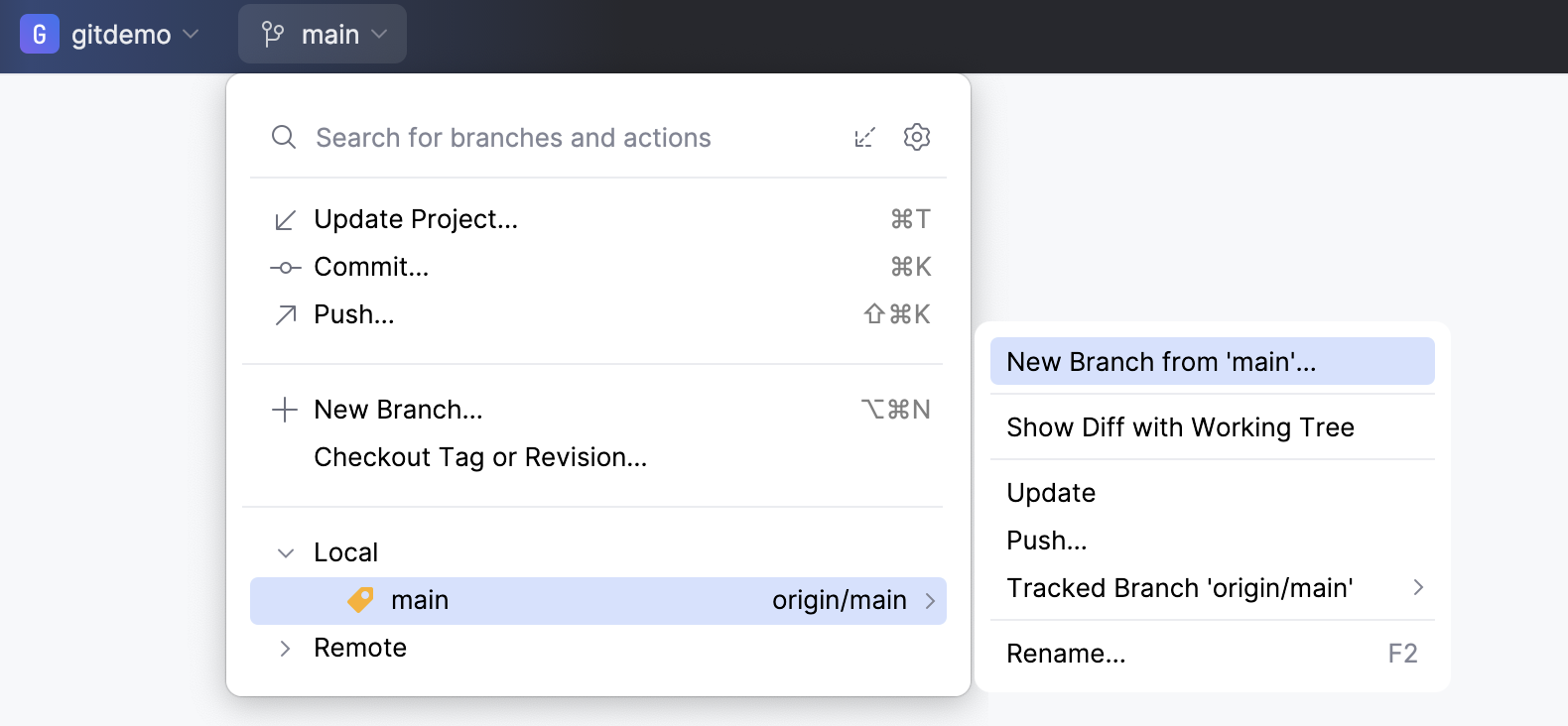Collapse the Local branches section
Screen dimensions: 1568x726
click(285, 552)
